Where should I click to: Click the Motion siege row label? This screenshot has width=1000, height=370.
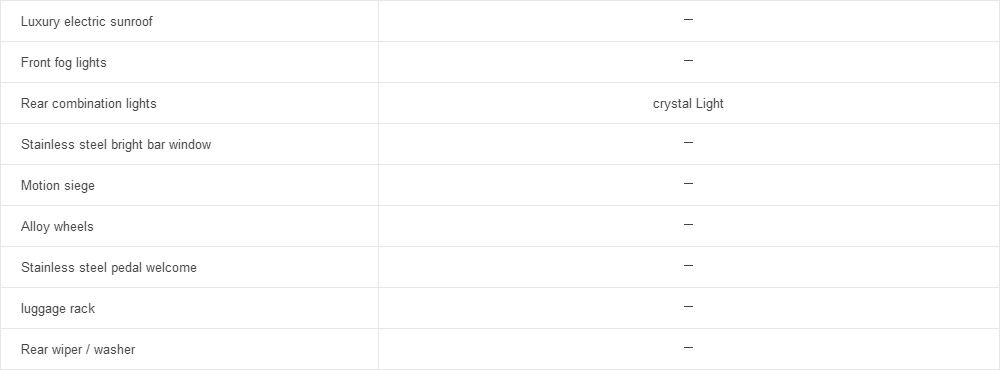(58, 186)
